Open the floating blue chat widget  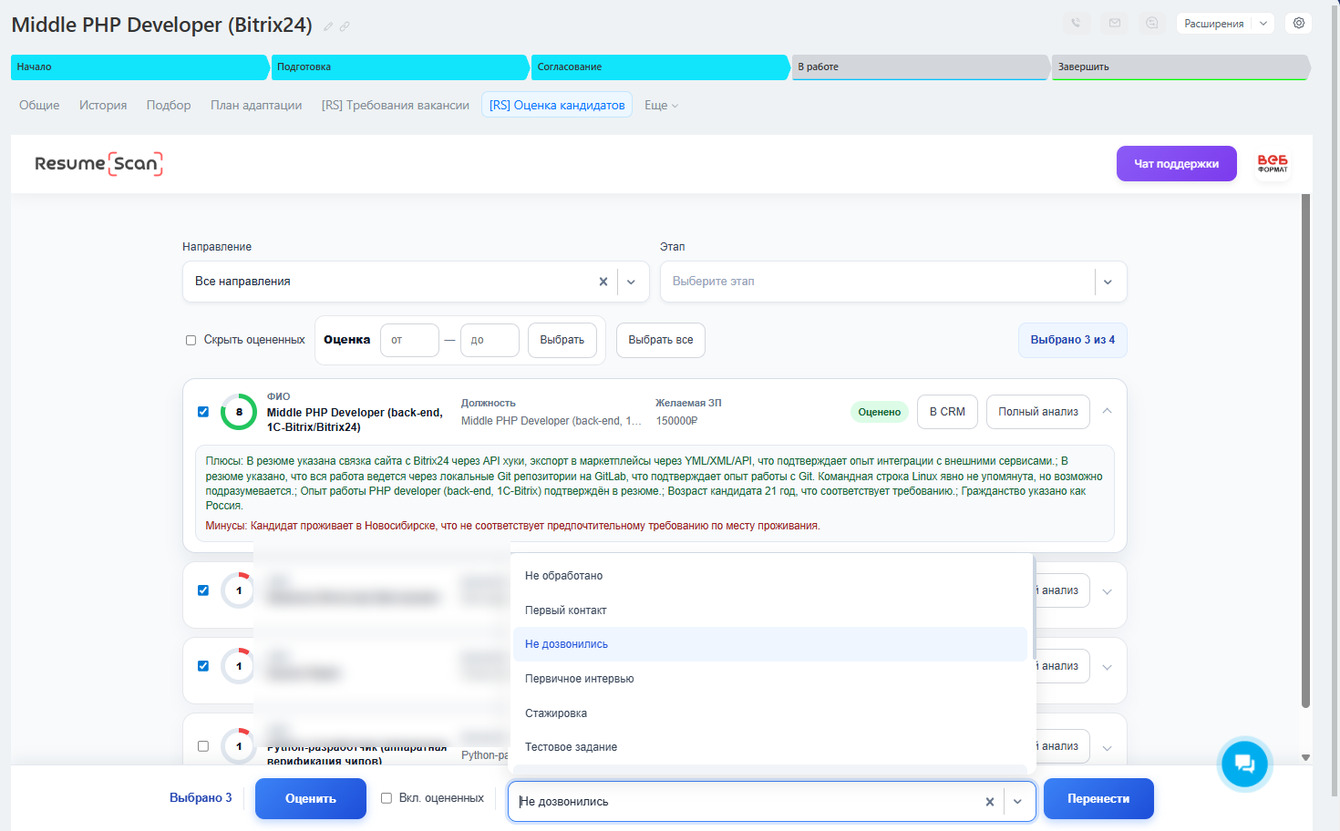pos(1244,765)
